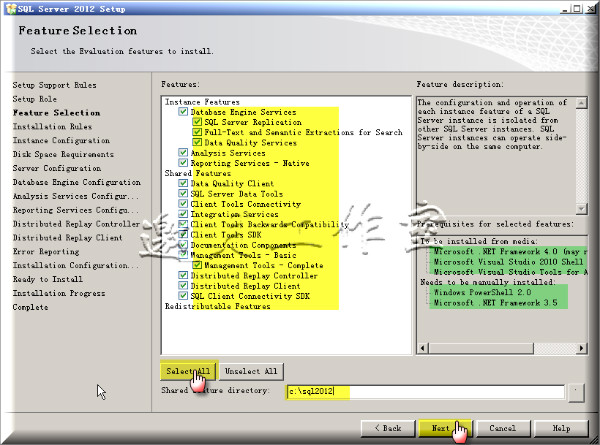Toggle Distributed Replay Client feature checkbox
600x445 pixels.
183,285
